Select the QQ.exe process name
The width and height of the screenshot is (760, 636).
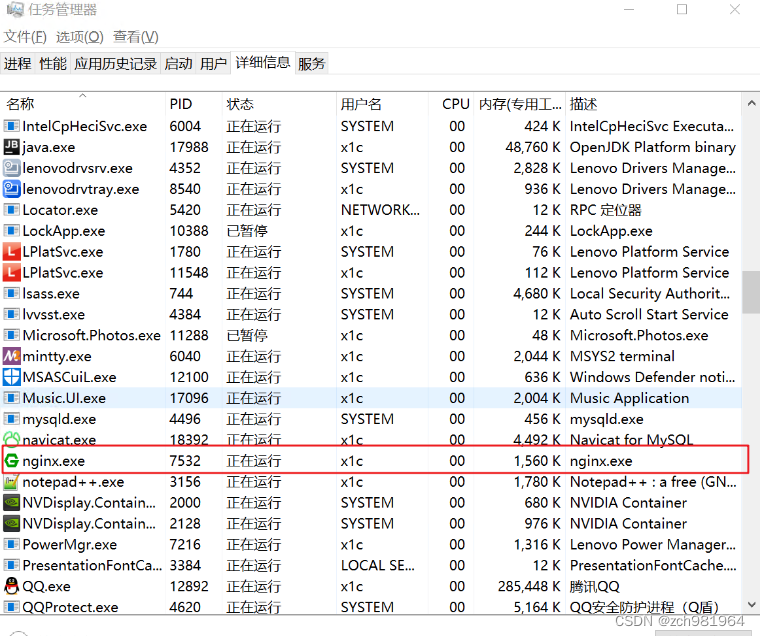tap(47, 587)
